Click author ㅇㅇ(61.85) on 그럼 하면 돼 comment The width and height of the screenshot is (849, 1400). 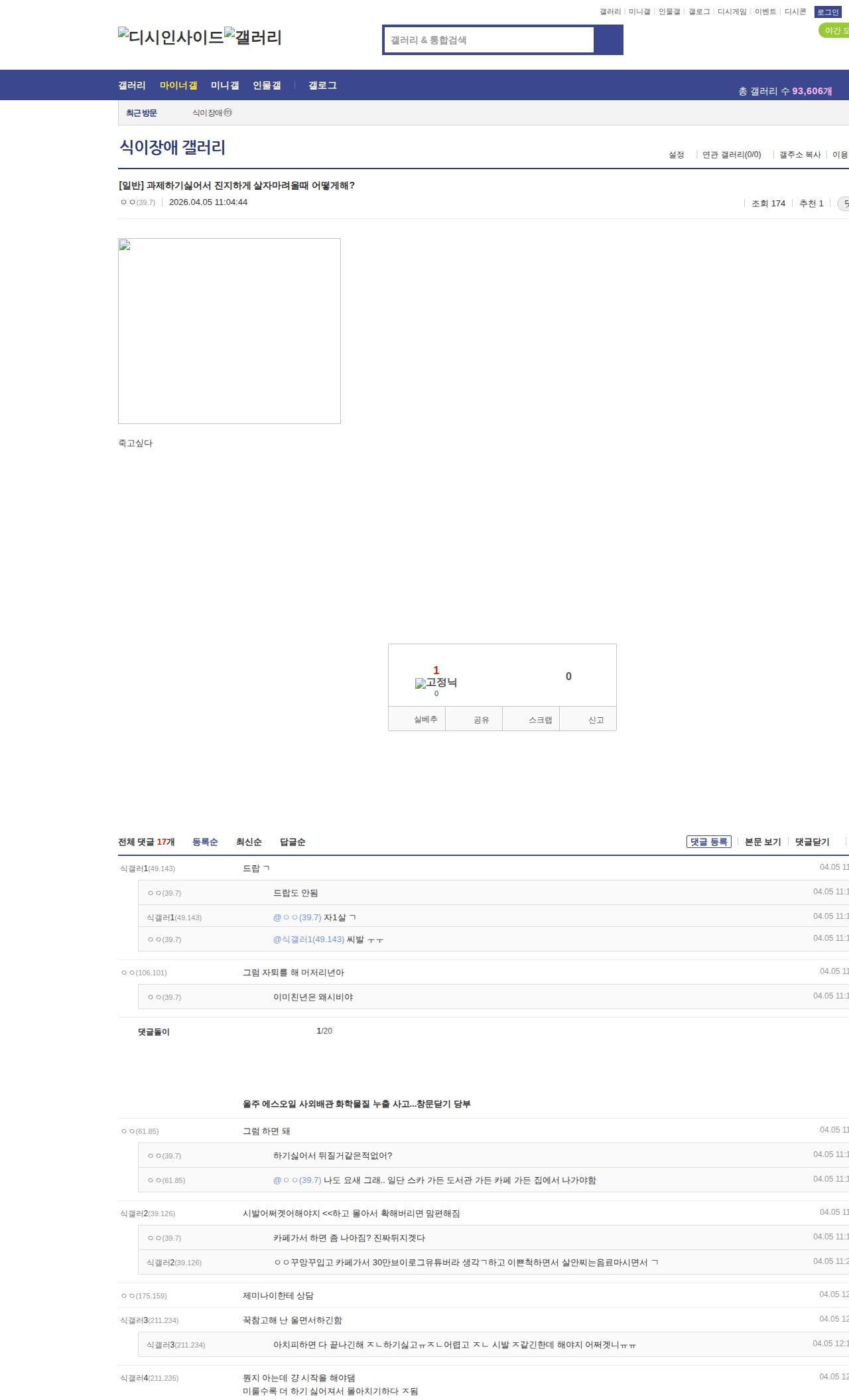(x=140, y=1131)
